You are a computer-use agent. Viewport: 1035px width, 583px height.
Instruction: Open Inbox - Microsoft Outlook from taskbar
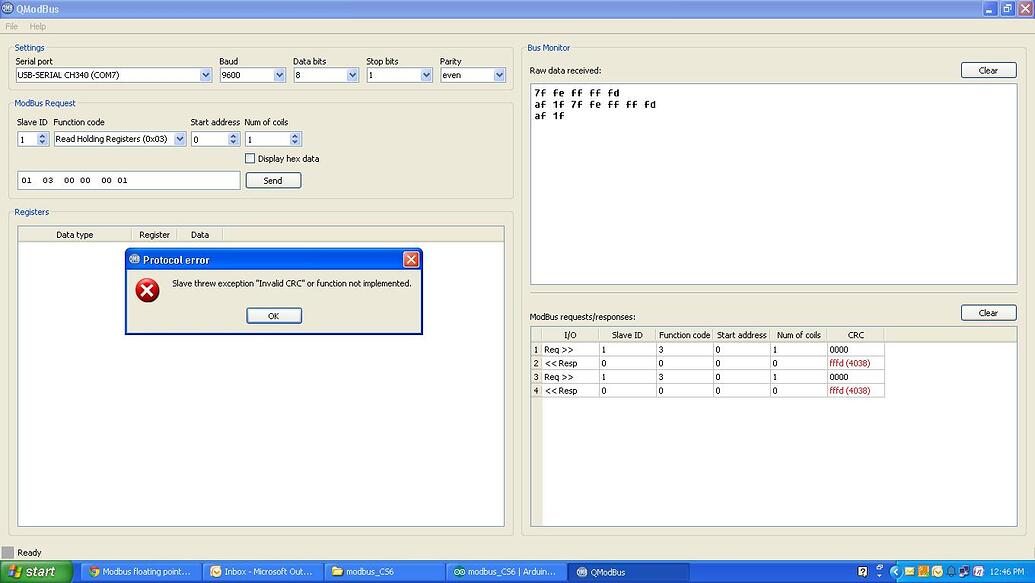pos(263,572)
